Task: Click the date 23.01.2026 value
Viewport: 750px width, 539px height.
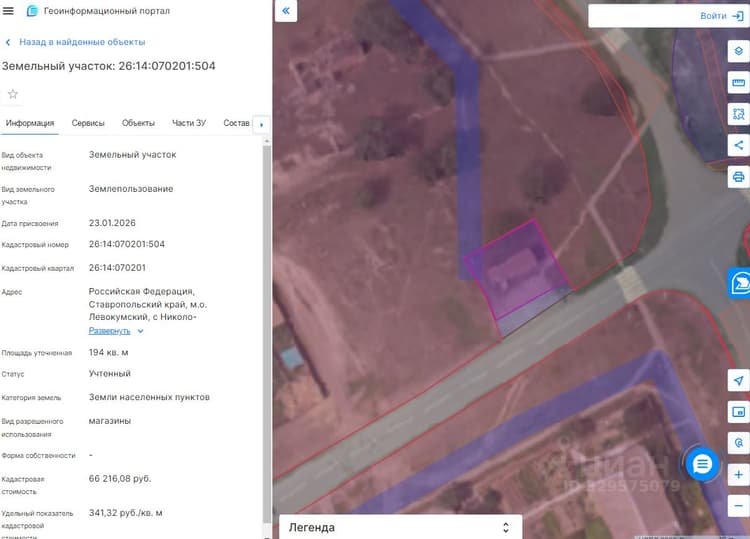Action: click(112, 223)
